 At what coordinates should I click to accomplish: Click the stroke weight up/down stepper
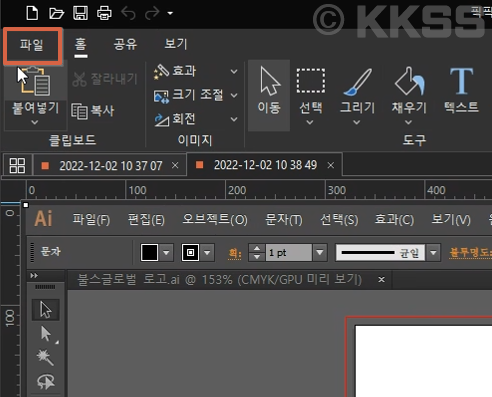(257, 253)
